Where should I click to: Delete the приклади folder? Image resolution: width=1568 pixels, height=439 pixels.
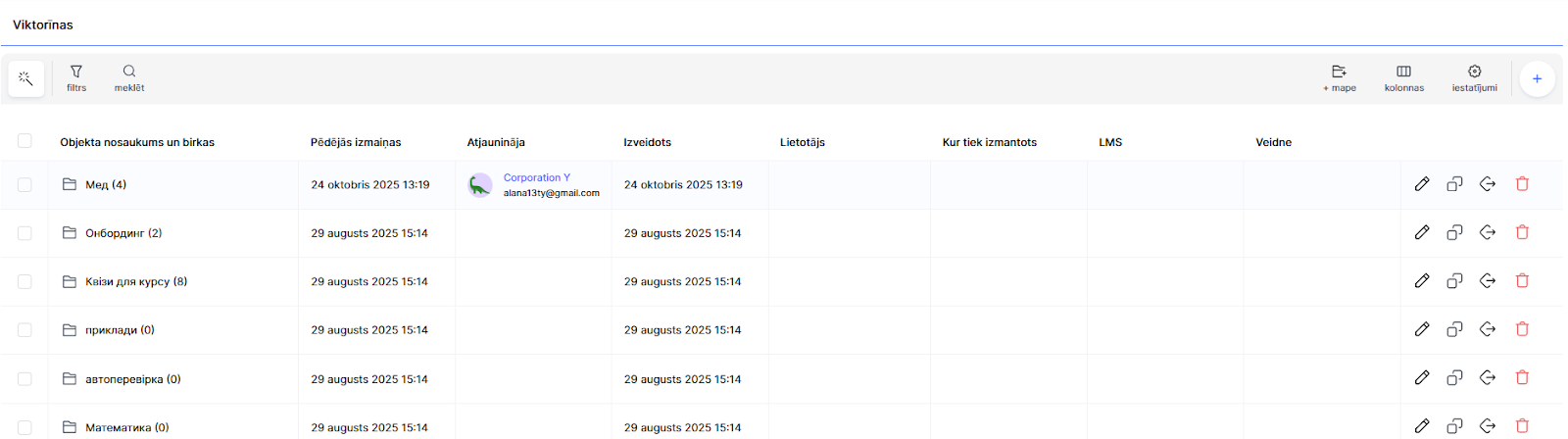1522,329
